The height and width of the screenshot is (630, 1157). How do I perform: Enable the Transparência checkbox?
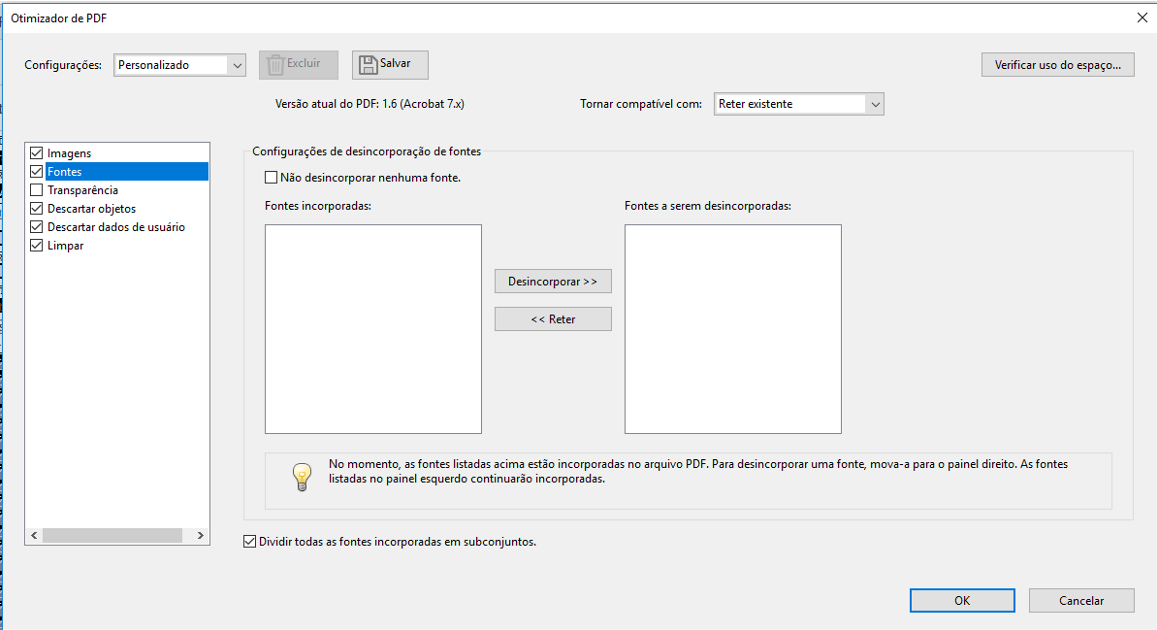pyautogui.click(x=37, y=190)
